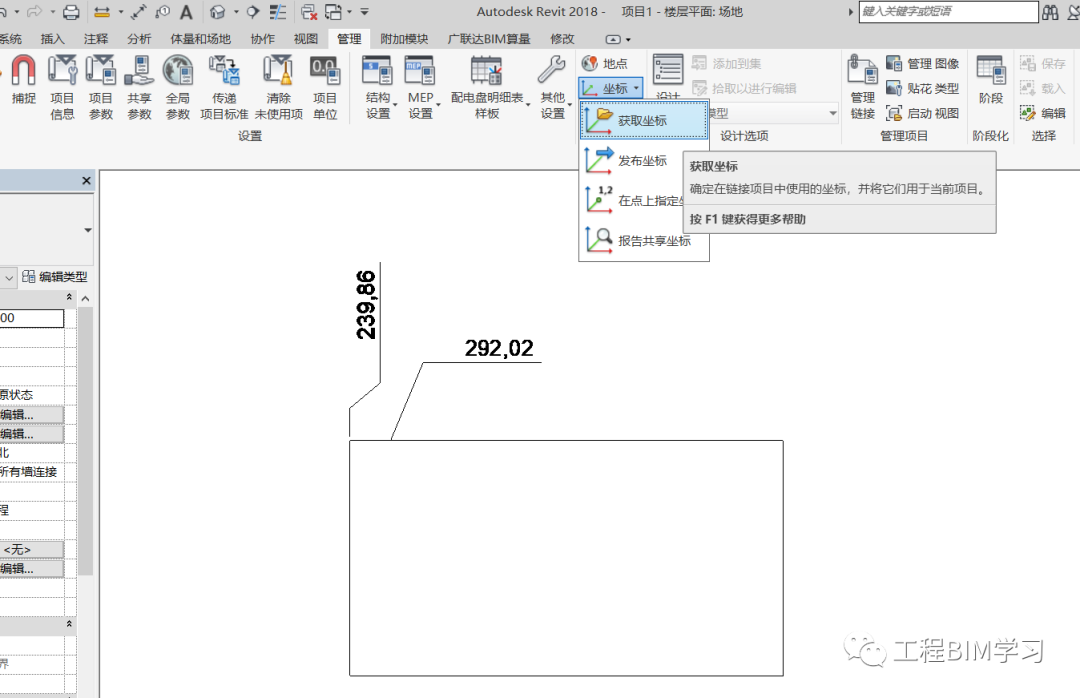This screenshot has width=1080, height=698.
Task: Click the switch windows icon
Action: 333,12
